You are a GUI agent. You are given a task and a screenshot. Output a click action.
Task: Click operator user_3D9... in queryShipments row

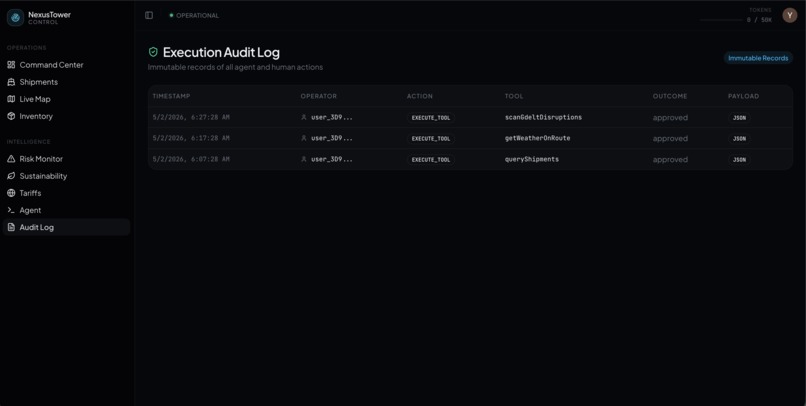pyautogui.click(x=332, y=159)
